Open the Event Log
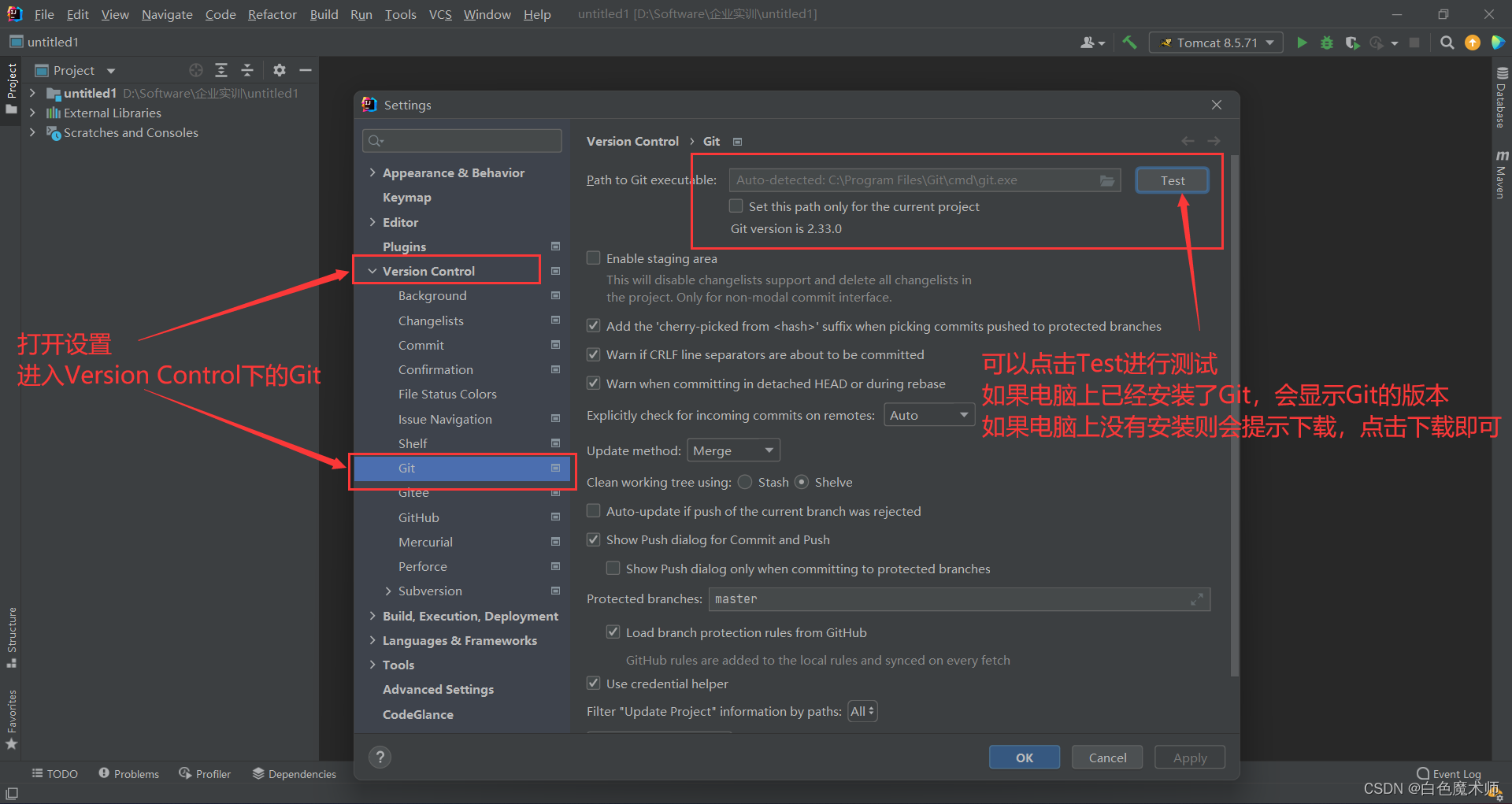The height and width of the screenshot is (804, 1512). [x=1449, y=774]
